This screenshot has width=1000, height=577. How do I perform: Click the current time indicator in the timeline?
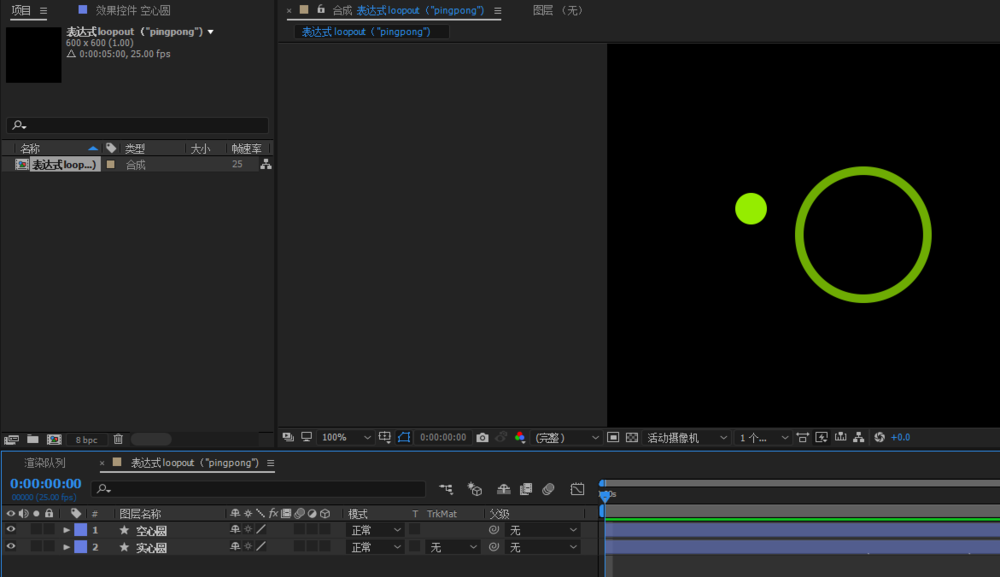pos(605,495)
